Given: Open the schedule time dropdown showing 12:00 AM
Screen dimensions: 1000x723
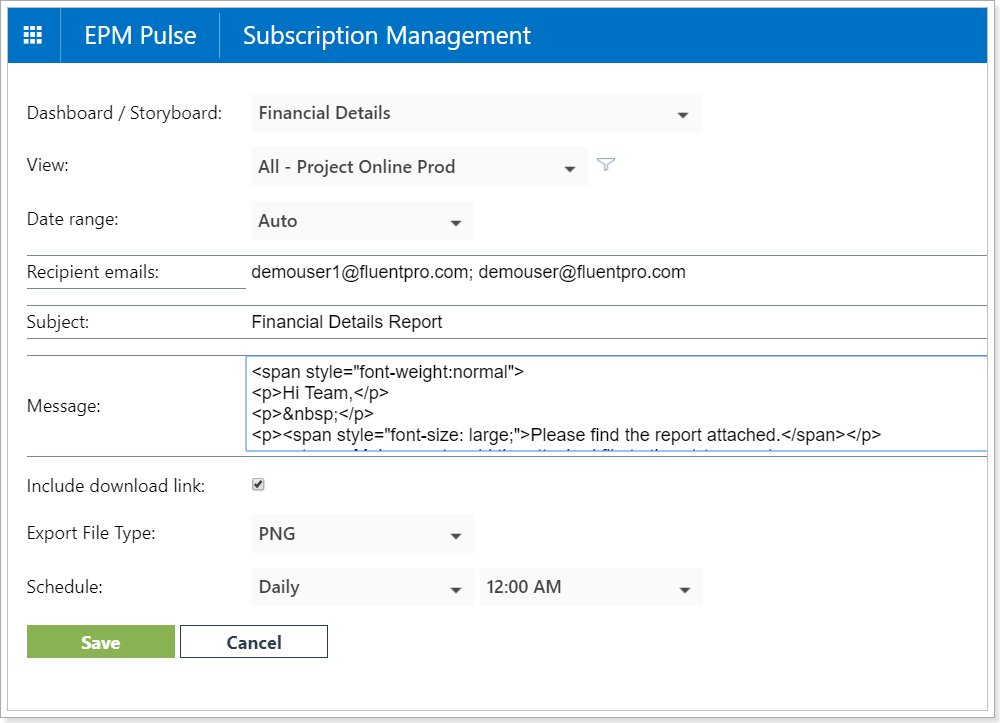Looking at the screenshot, I should [591, 587].
